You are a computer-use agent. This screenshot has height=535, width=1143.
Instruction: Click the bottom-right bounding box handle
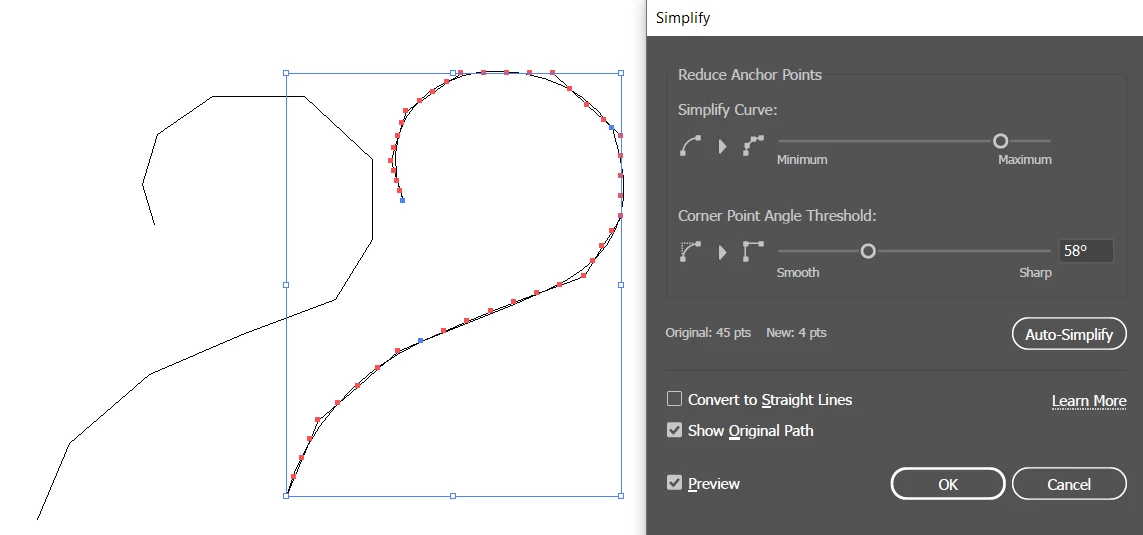pos(621,496)
